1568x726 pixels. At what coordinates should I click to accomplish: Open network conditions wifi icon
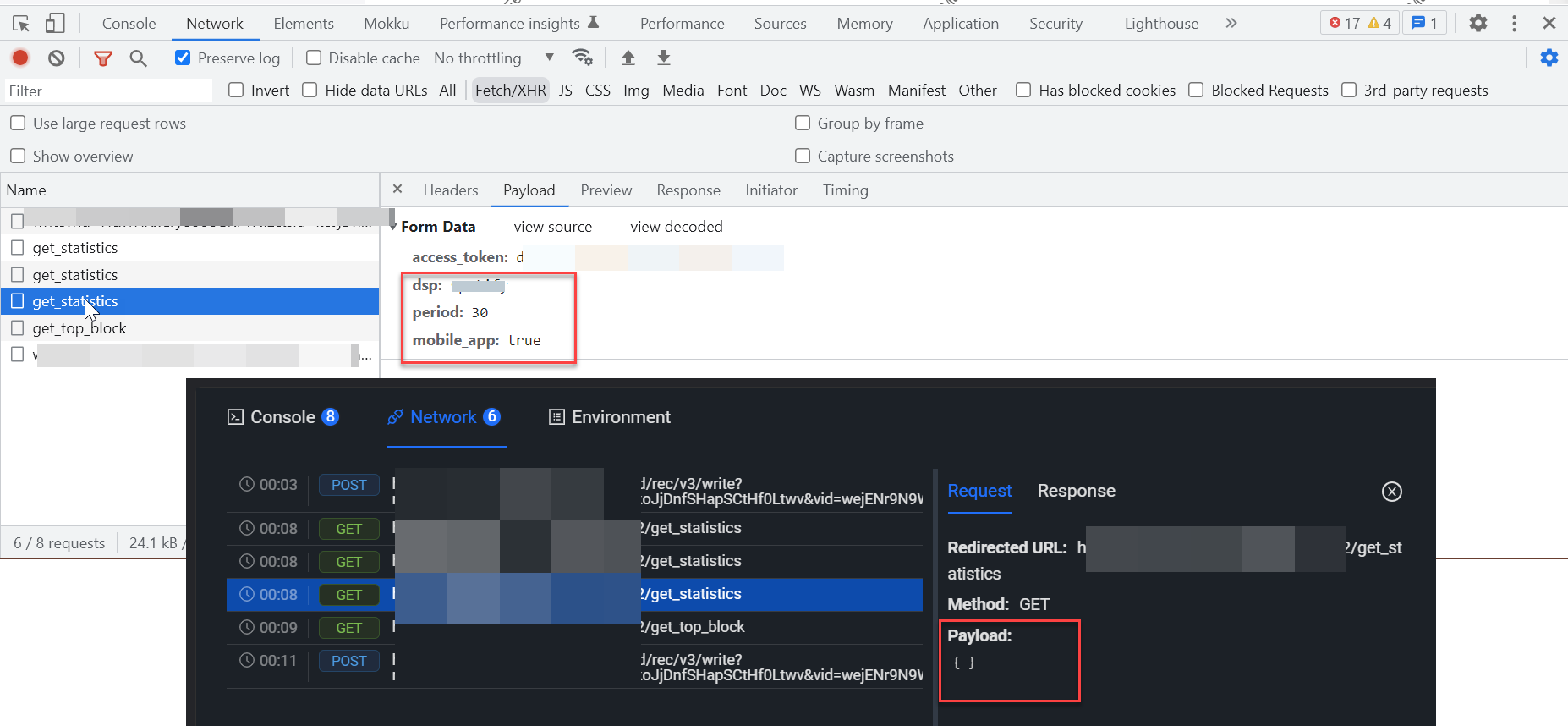[x=583, y=57]
